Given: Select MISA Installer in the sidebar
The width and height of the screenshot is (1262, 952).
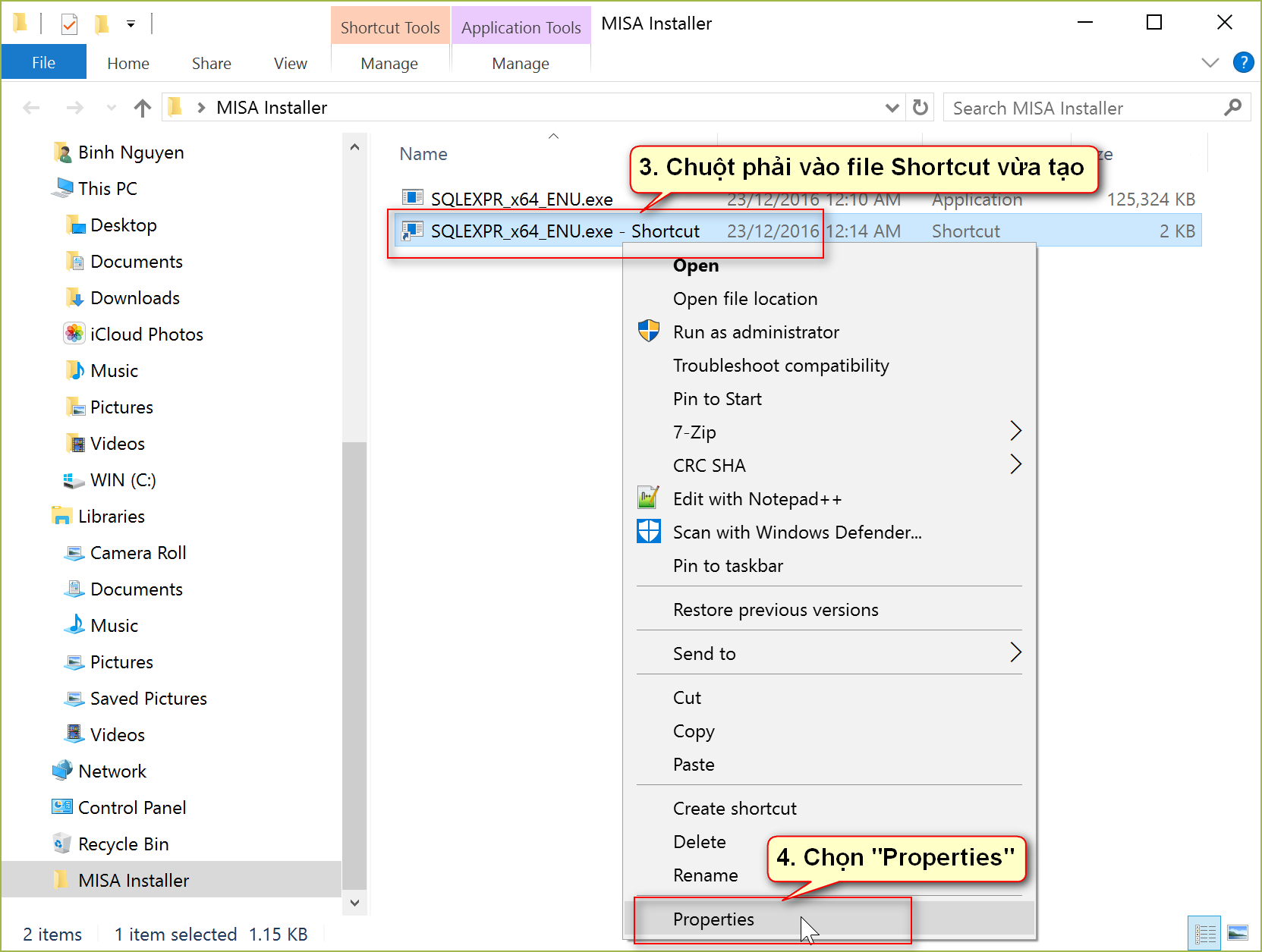Looking at the screenshot, I should pyautogui.click(x=172, y=880).
